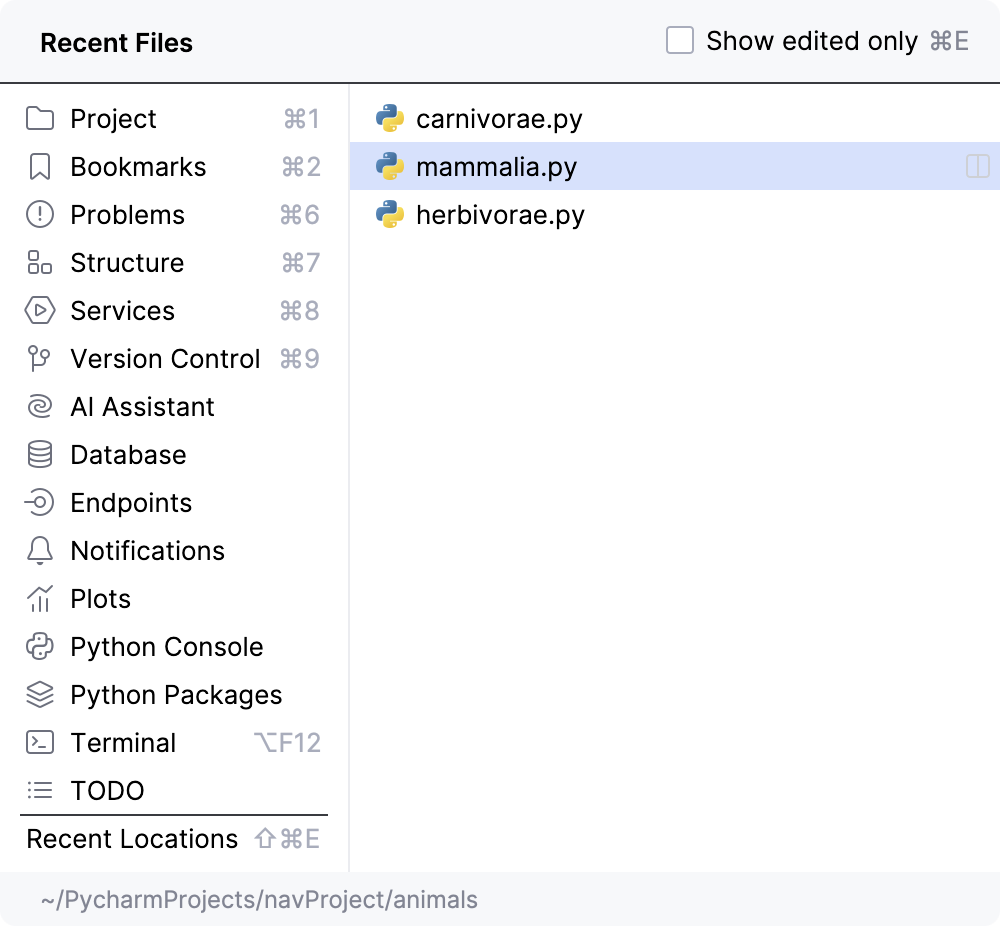1000x926 pixels.
Task: Launch the Python Console entry
Action: pyautogui.click(x=166, y=647)
